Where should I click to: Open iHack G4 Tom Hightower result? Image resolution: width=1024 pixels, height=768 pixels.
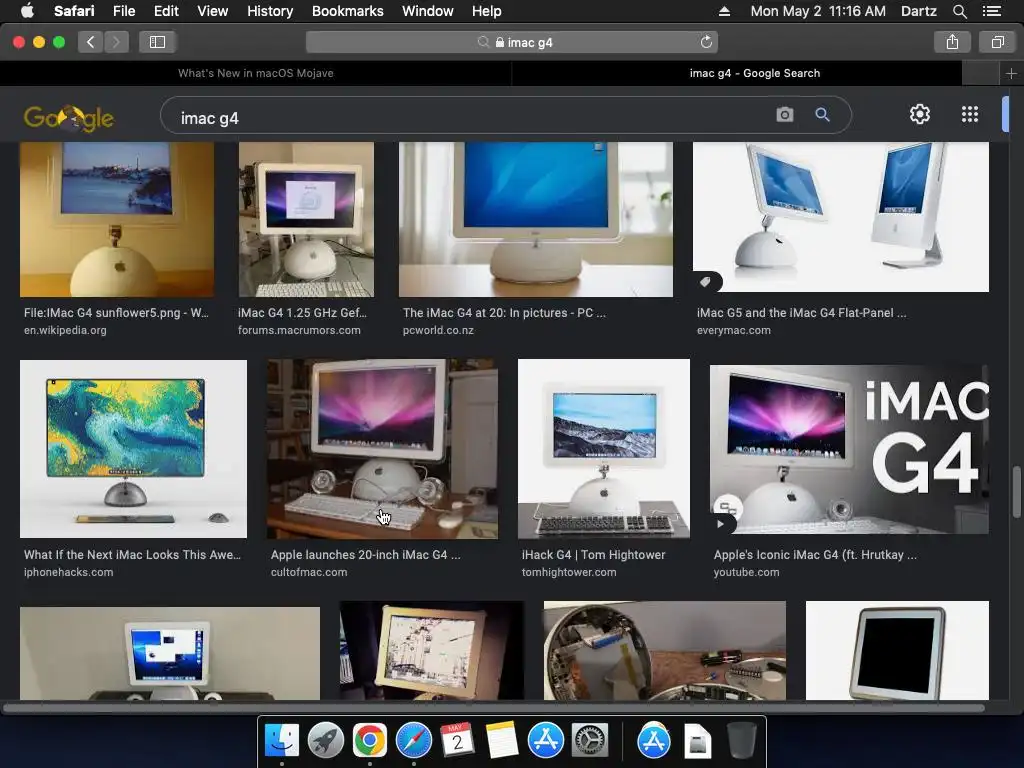[594, 554]
